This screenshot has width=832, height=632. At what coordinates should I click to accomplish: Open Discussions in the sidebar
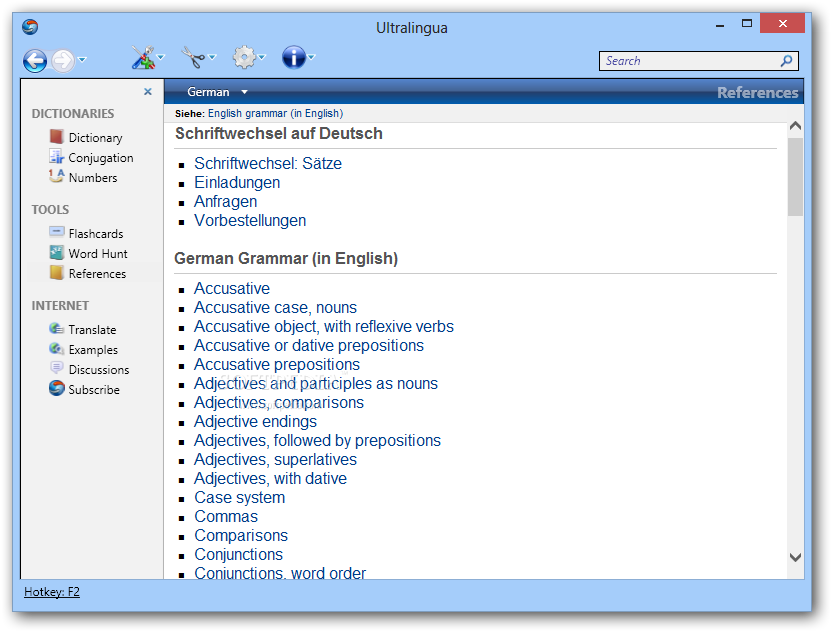coord(99,369)
